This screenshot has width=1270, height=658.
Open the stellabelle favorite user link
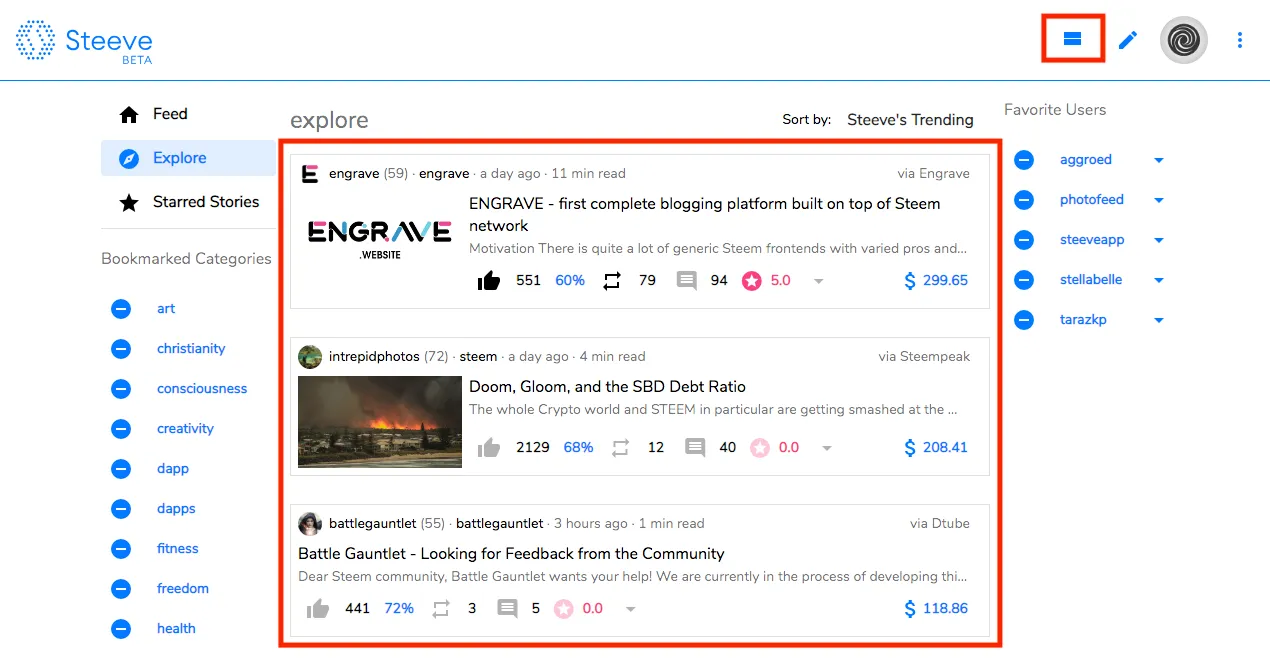tap(1091, 280)
